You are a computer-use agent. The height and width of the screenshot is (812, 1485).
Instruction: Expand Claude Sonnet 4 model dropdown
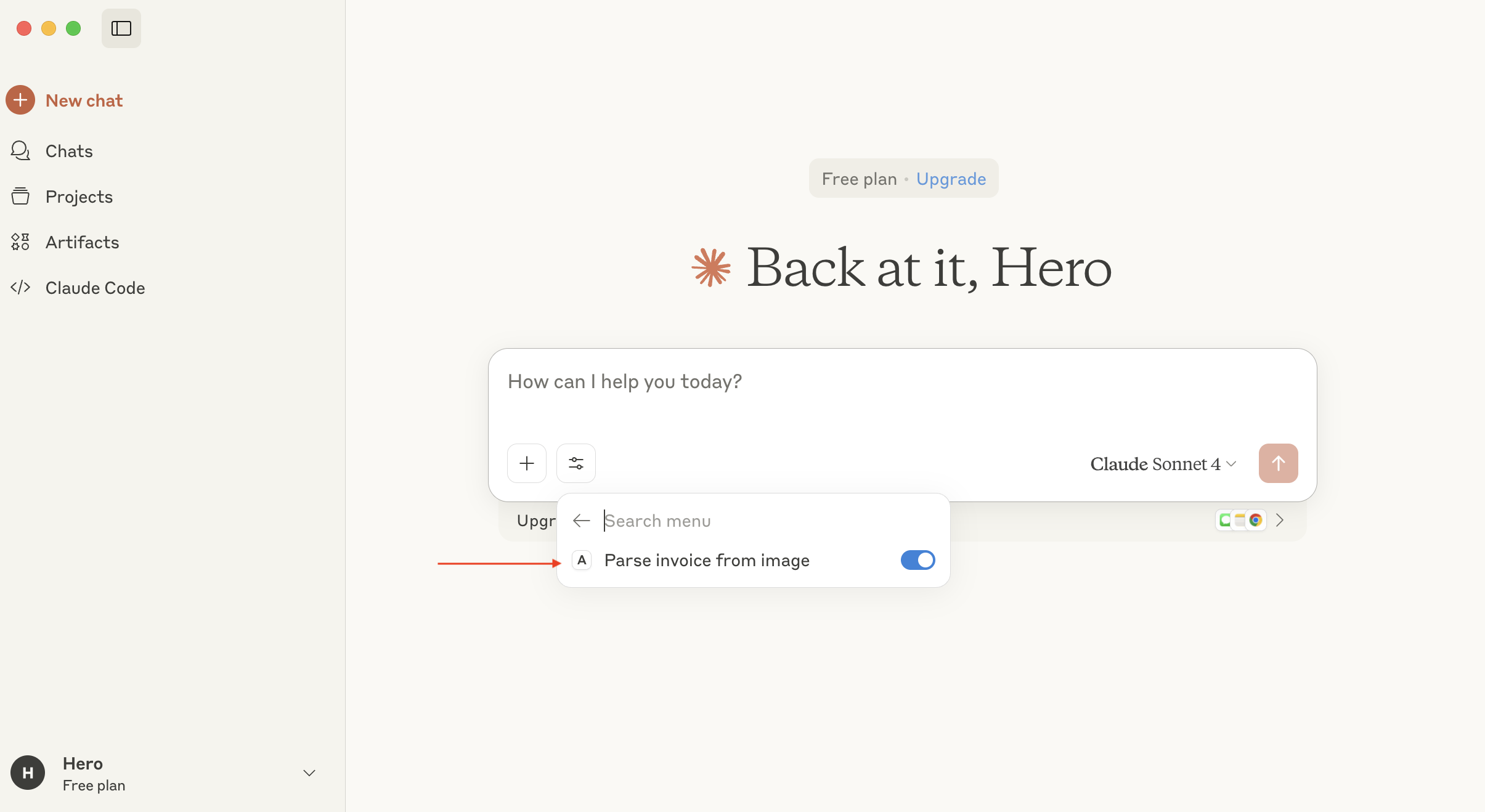(1163, 464)
